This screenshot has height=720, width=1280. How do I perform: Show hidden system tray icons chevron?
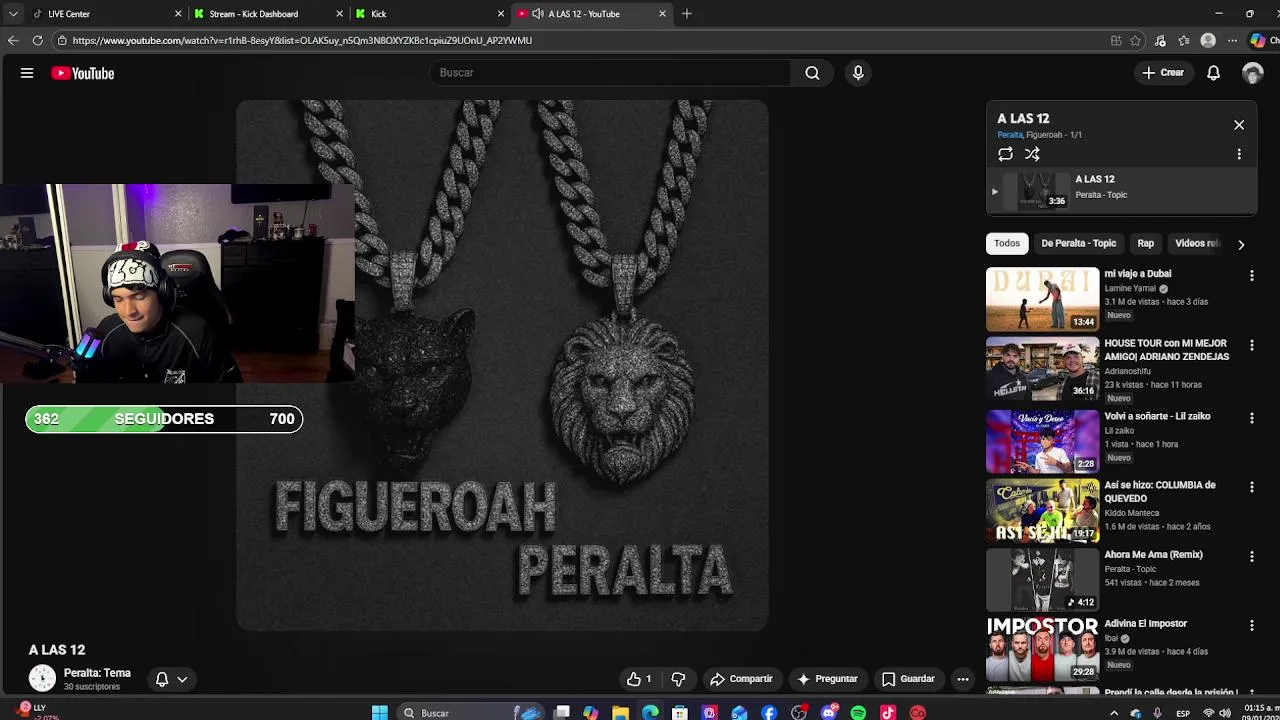[x=1114, y=713]
